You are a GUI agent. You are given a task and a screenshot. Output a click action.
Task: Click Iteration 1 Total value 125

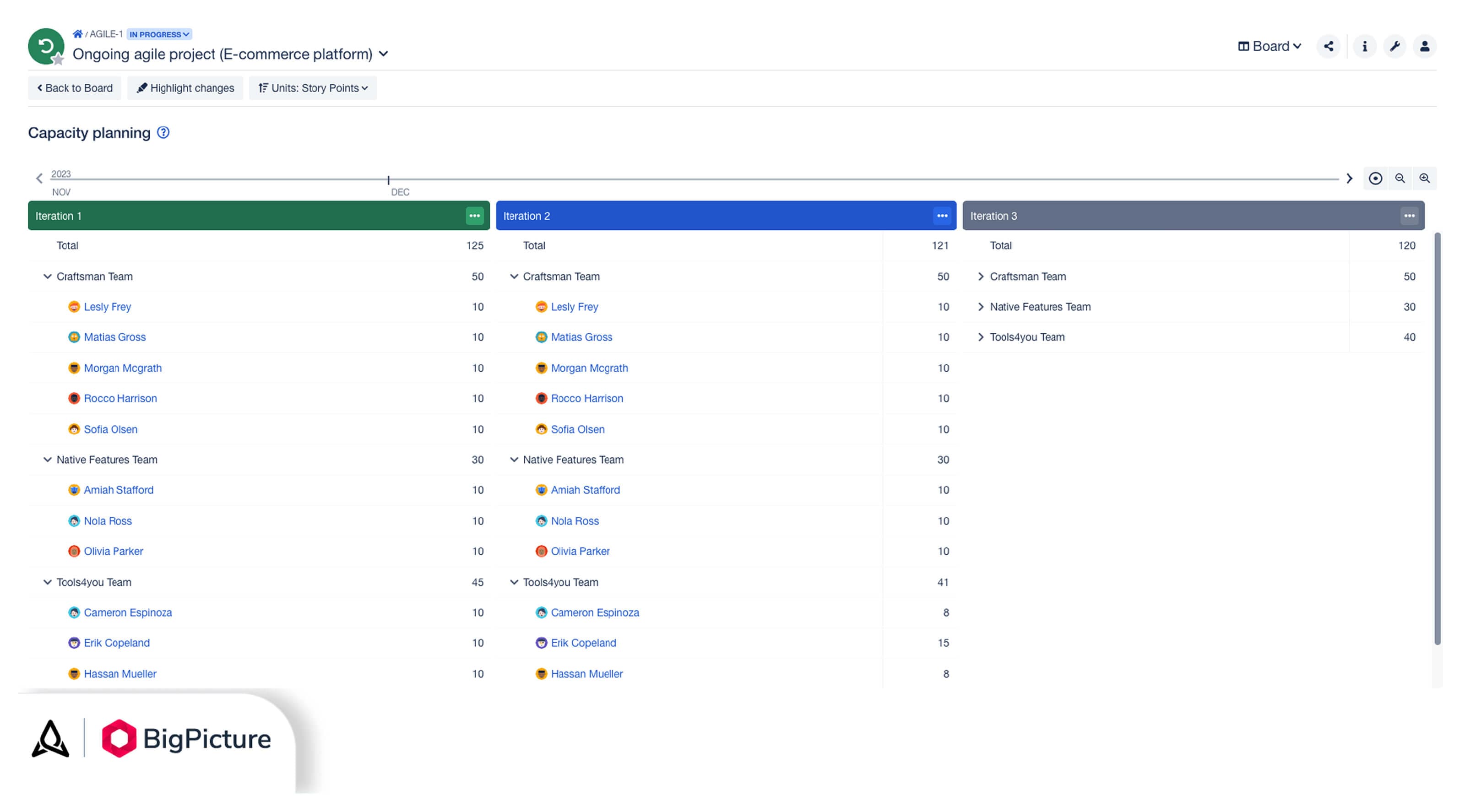click(475, 246)
